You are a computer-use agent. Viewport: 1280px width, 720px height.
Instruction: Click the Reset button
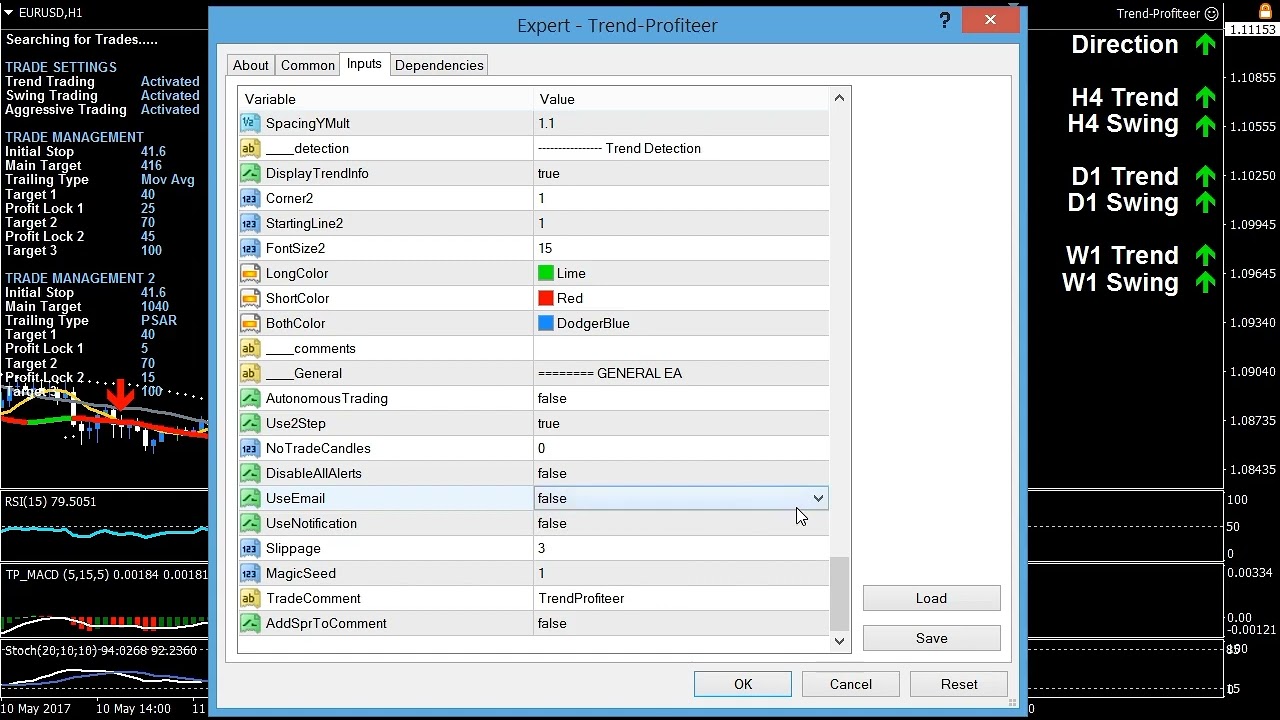tap(959, 684)
